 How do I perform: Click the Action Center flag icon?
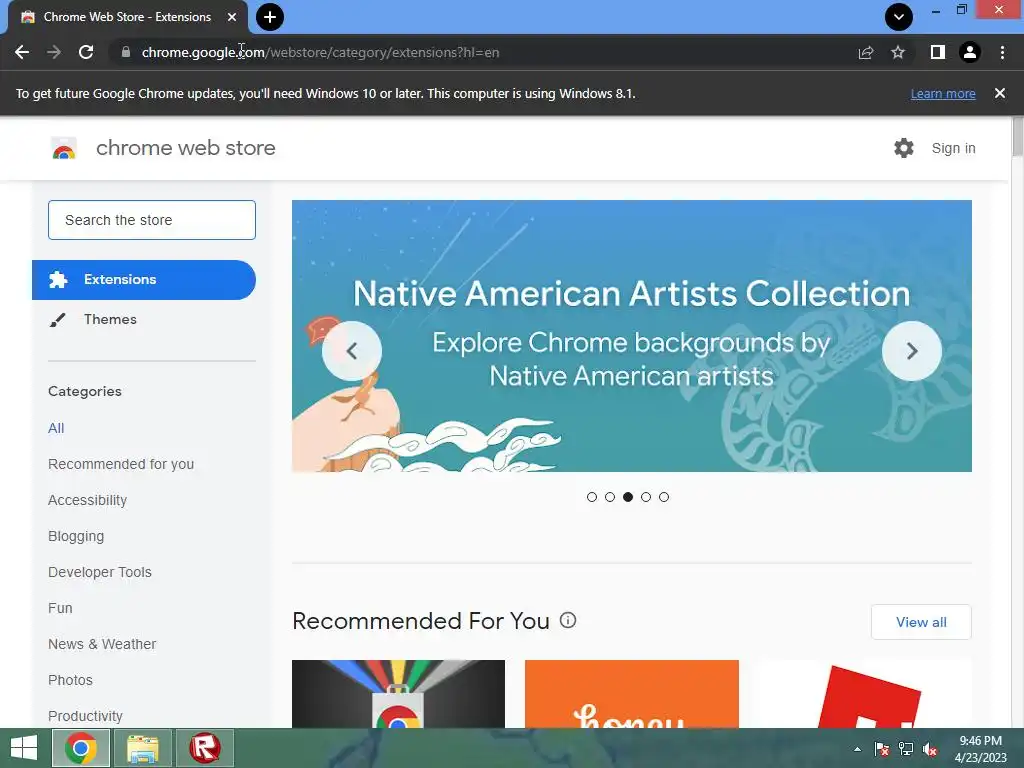click(882, 749)
